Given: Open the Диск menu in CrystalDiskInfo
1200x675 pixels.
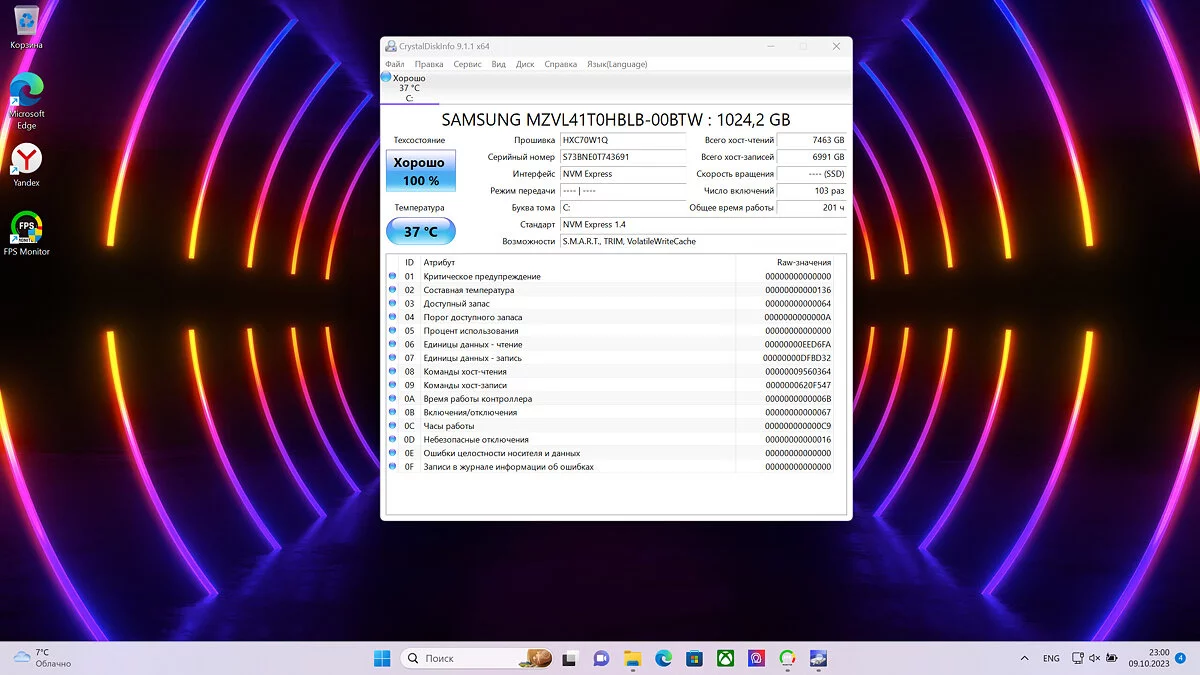Looking at the screenshot, I should click(x=525, y=64).
